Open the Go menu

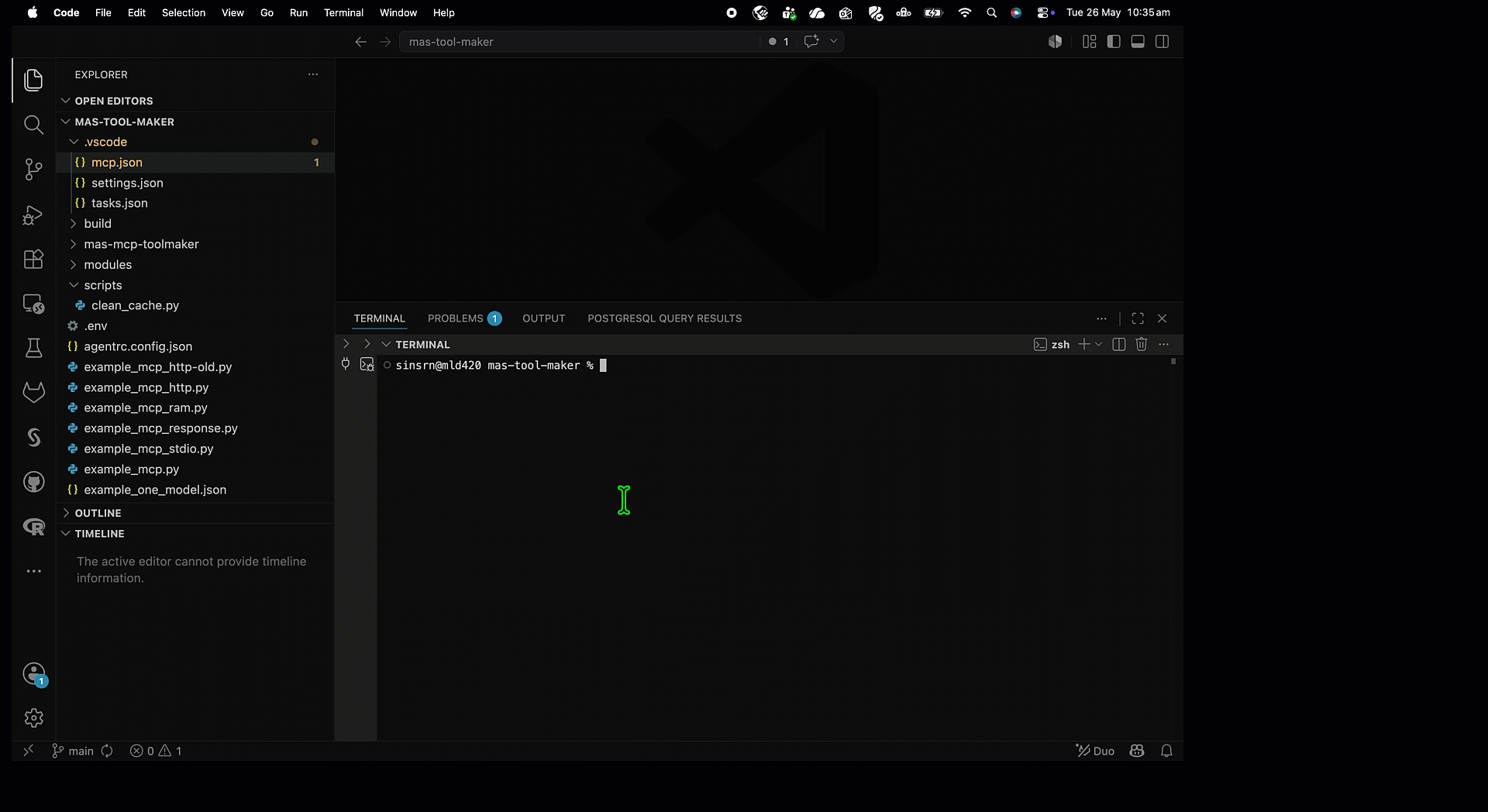[x=267, y=12]
